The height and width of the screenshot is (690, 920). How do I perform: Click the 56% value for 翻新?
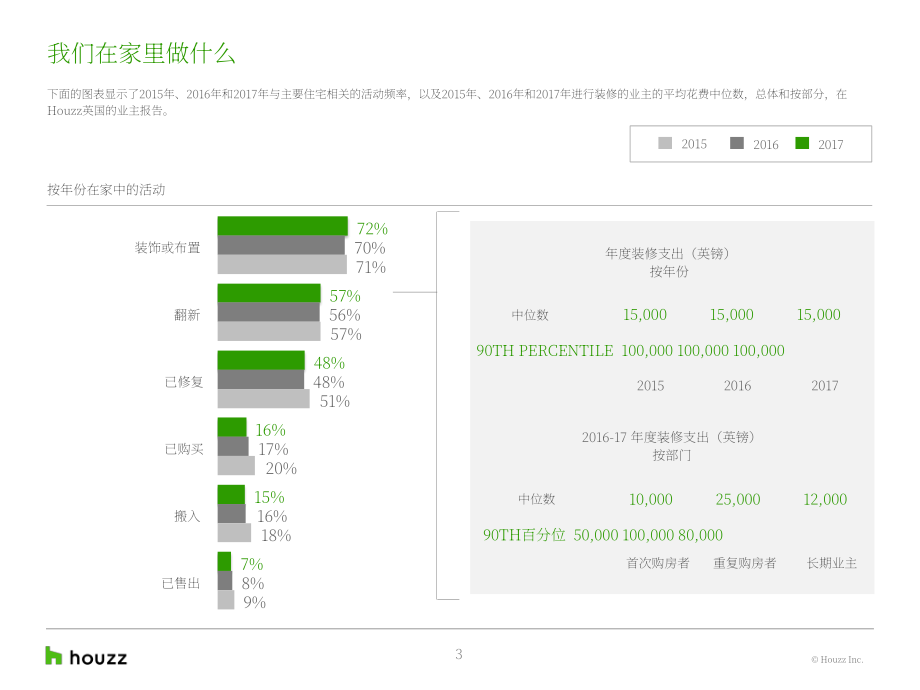pyautogui.click(x=344, y=315)
